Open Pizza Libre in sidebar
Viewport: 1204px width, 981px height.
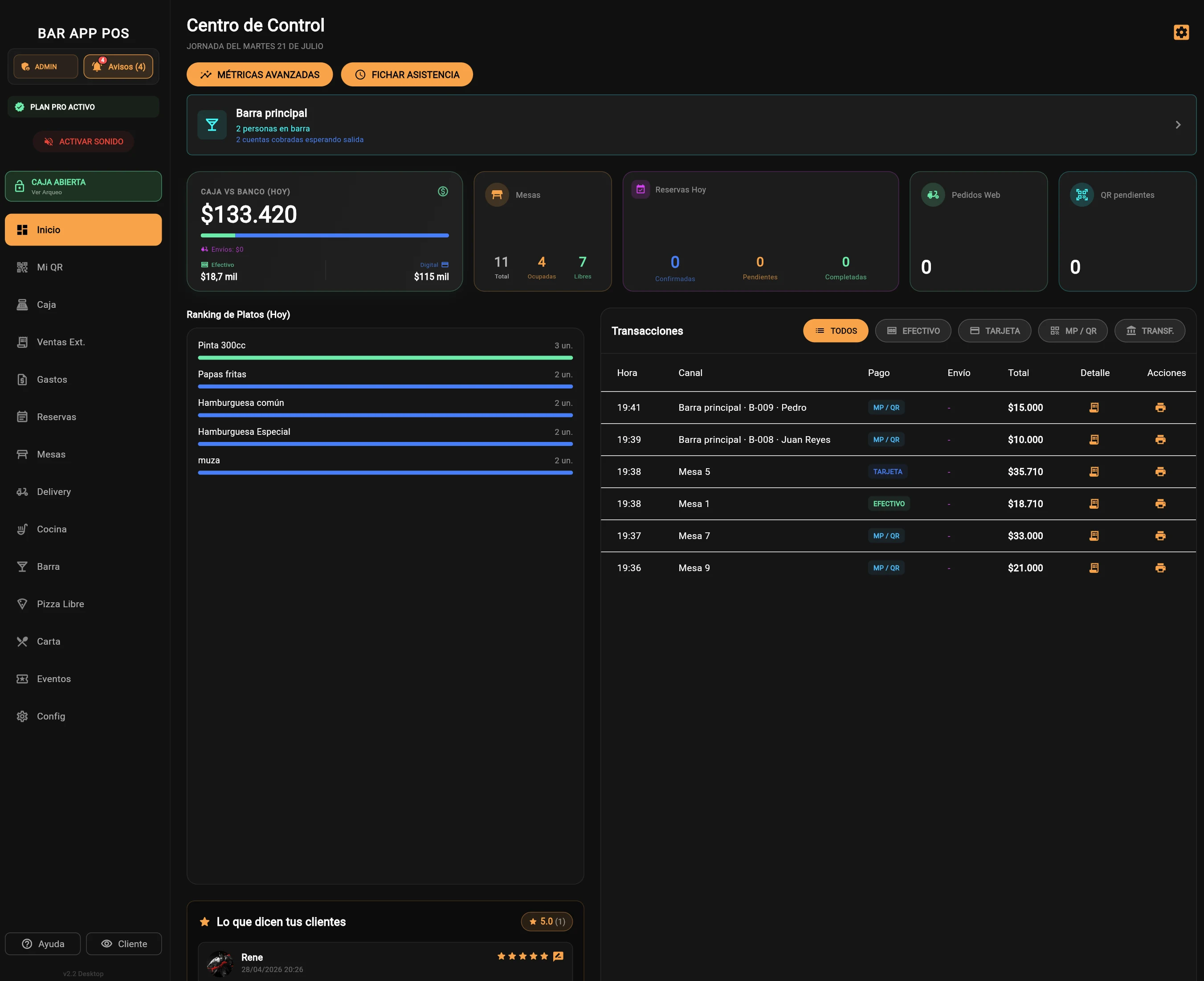pyautogui.click(x=83, y=604)
